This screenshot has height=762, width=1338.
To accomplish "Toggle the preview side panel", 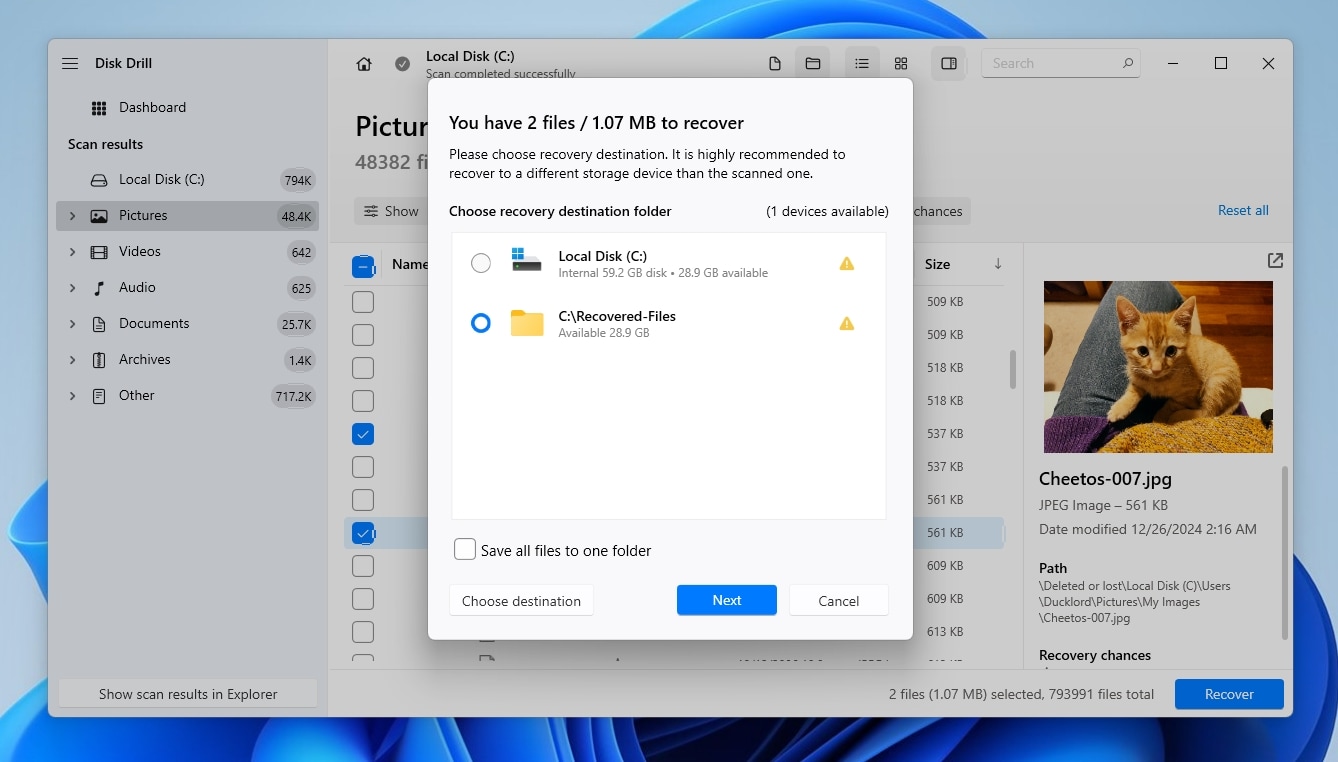I will tap(948, 63).
